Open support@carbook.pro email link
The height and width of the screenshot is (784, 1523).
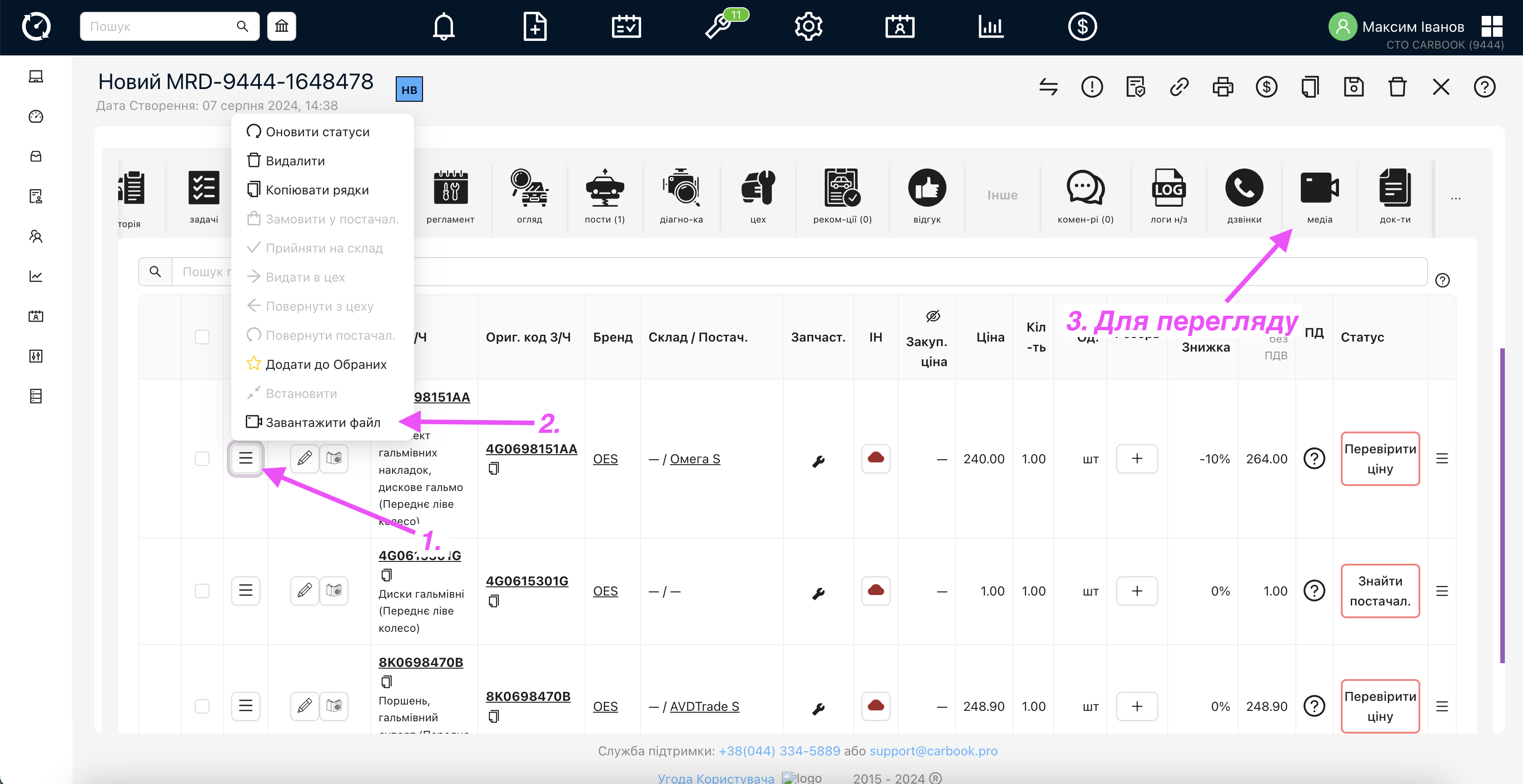point(933,751)
